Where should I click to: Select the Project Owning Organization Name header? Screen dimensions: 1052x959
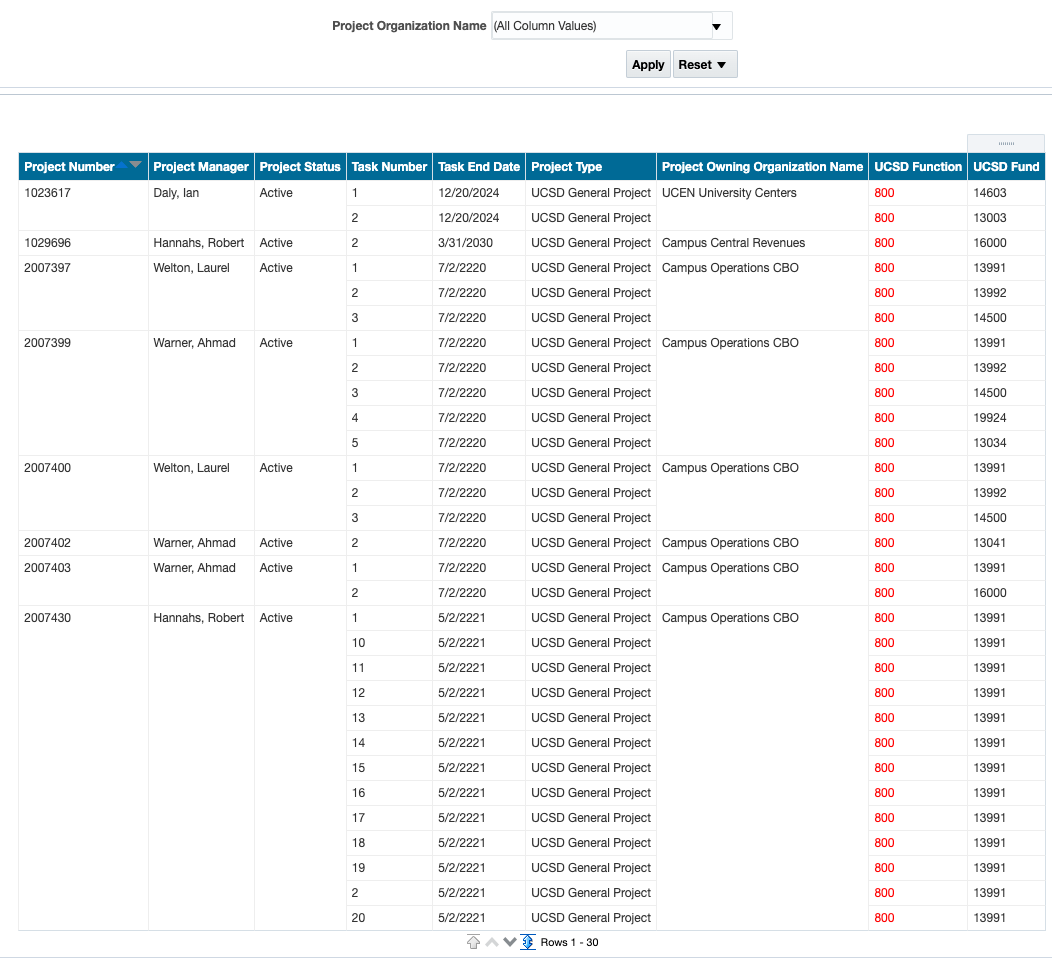[x=762, y=167]
